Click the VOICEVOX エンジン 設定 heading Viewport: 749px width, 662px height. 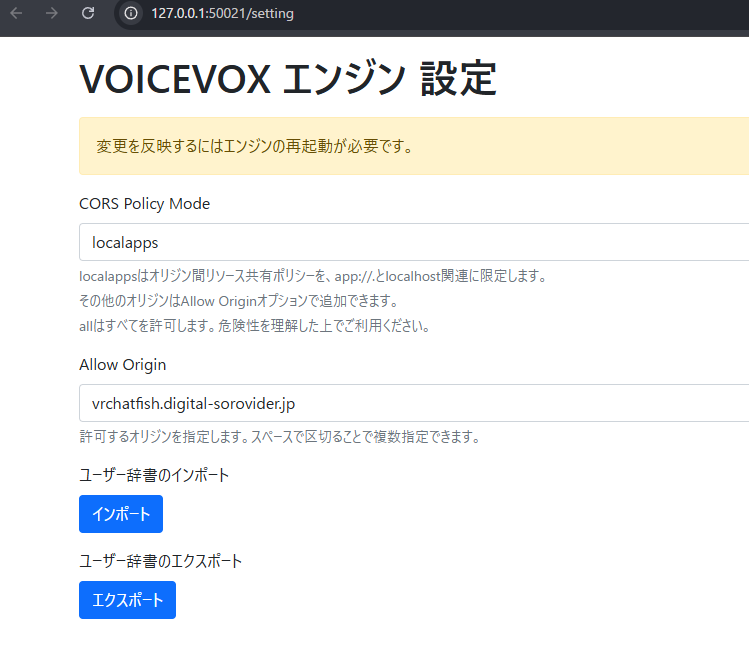288,79
